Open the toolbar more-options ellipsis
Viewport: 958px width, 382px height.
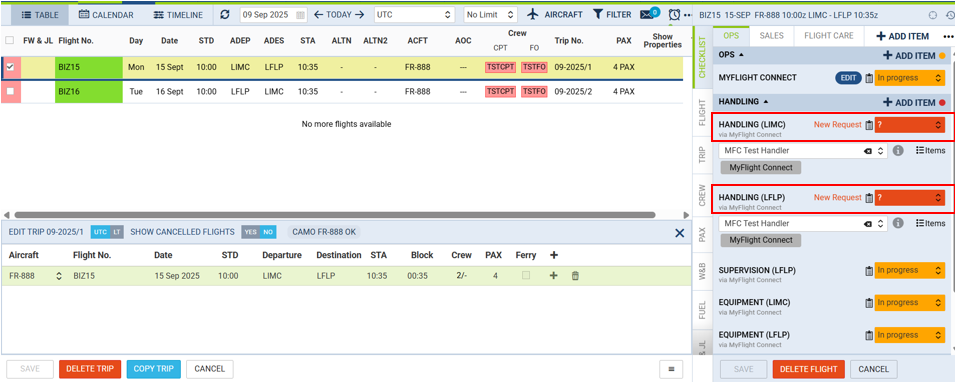688,15
